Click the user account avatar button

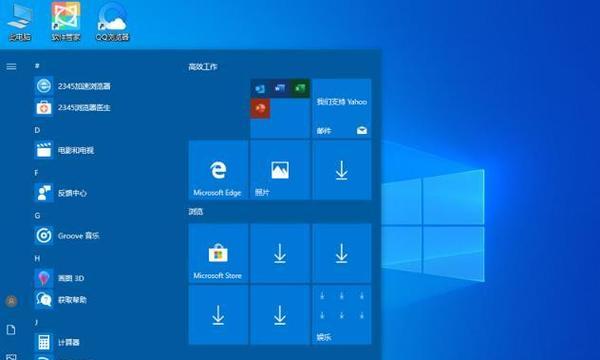coord(11,301)
